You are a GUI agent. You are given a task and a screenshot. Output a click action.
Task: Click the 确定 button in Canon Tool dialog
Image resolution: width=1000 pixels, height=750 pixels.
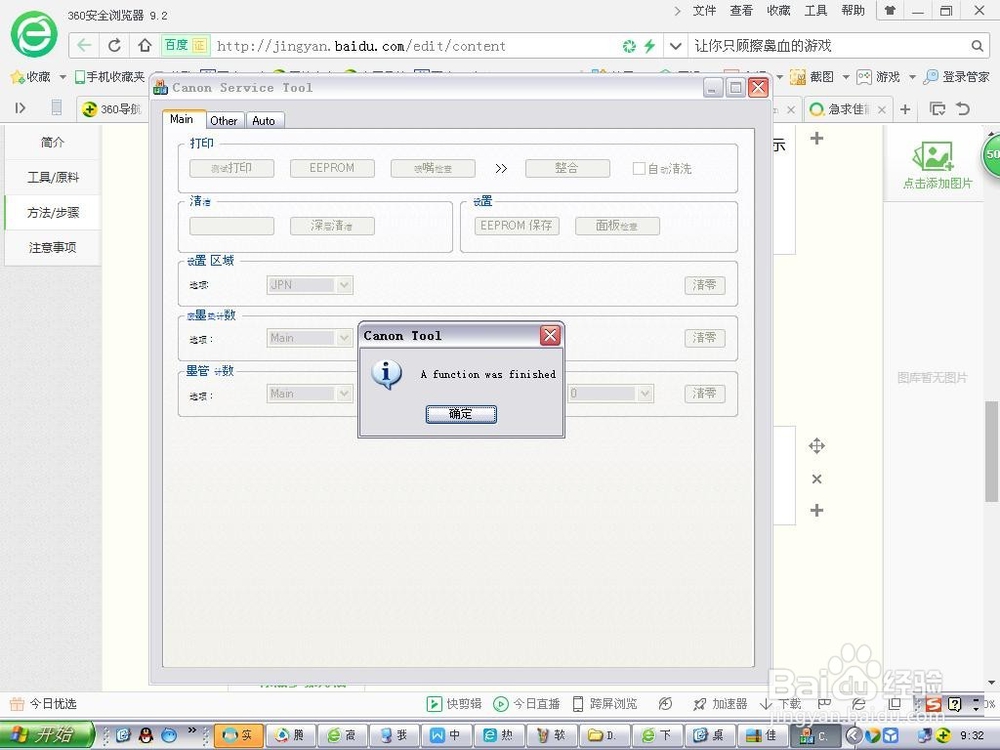[460, 414]
